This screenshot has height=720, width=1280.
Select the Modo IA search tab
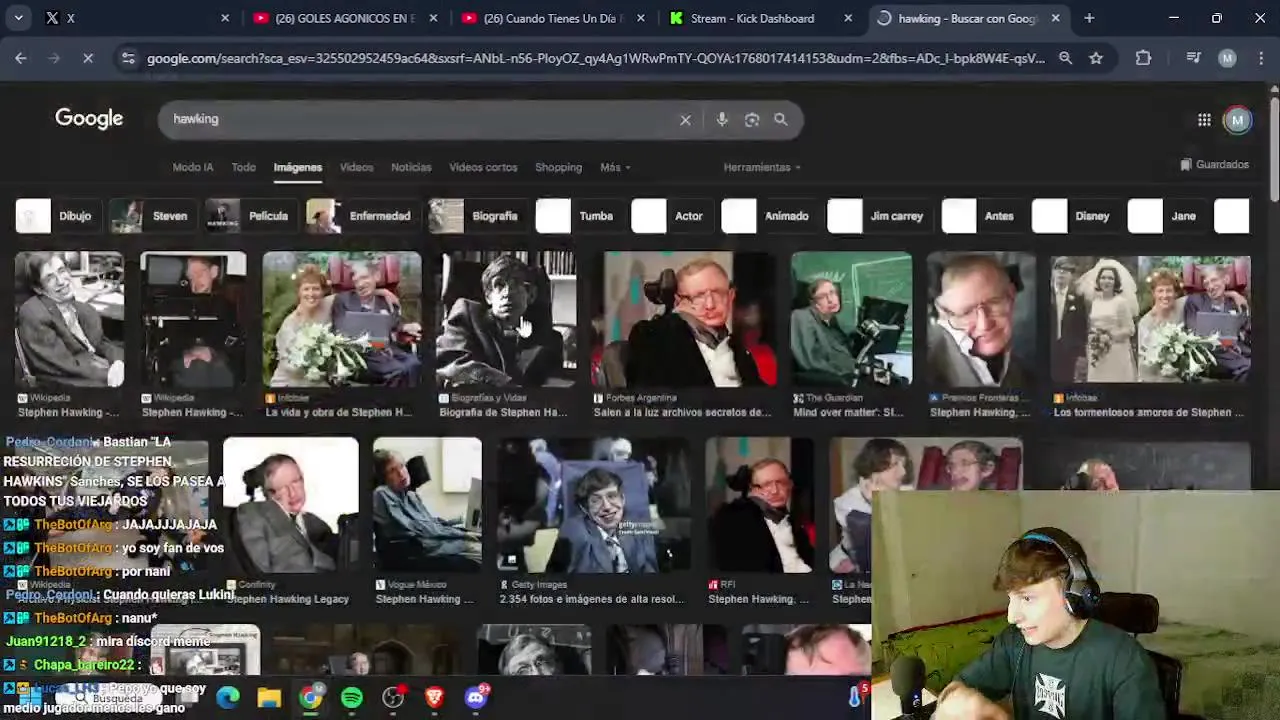tap(192, 167)
